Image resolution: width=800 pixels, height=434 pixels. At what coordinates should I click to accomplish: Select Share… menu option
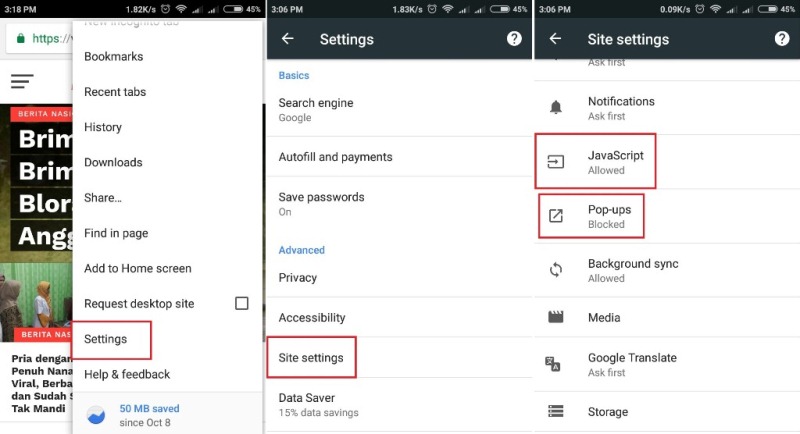(x=167, y=198)
